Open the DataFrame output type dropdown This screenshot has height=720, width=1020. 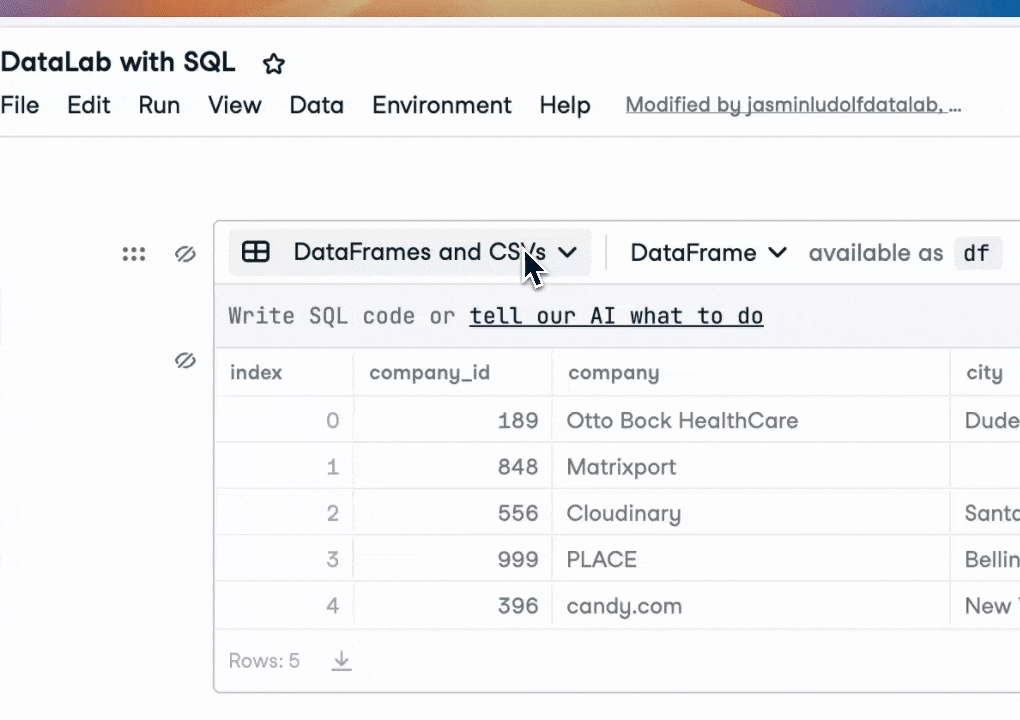click(708, 253)
